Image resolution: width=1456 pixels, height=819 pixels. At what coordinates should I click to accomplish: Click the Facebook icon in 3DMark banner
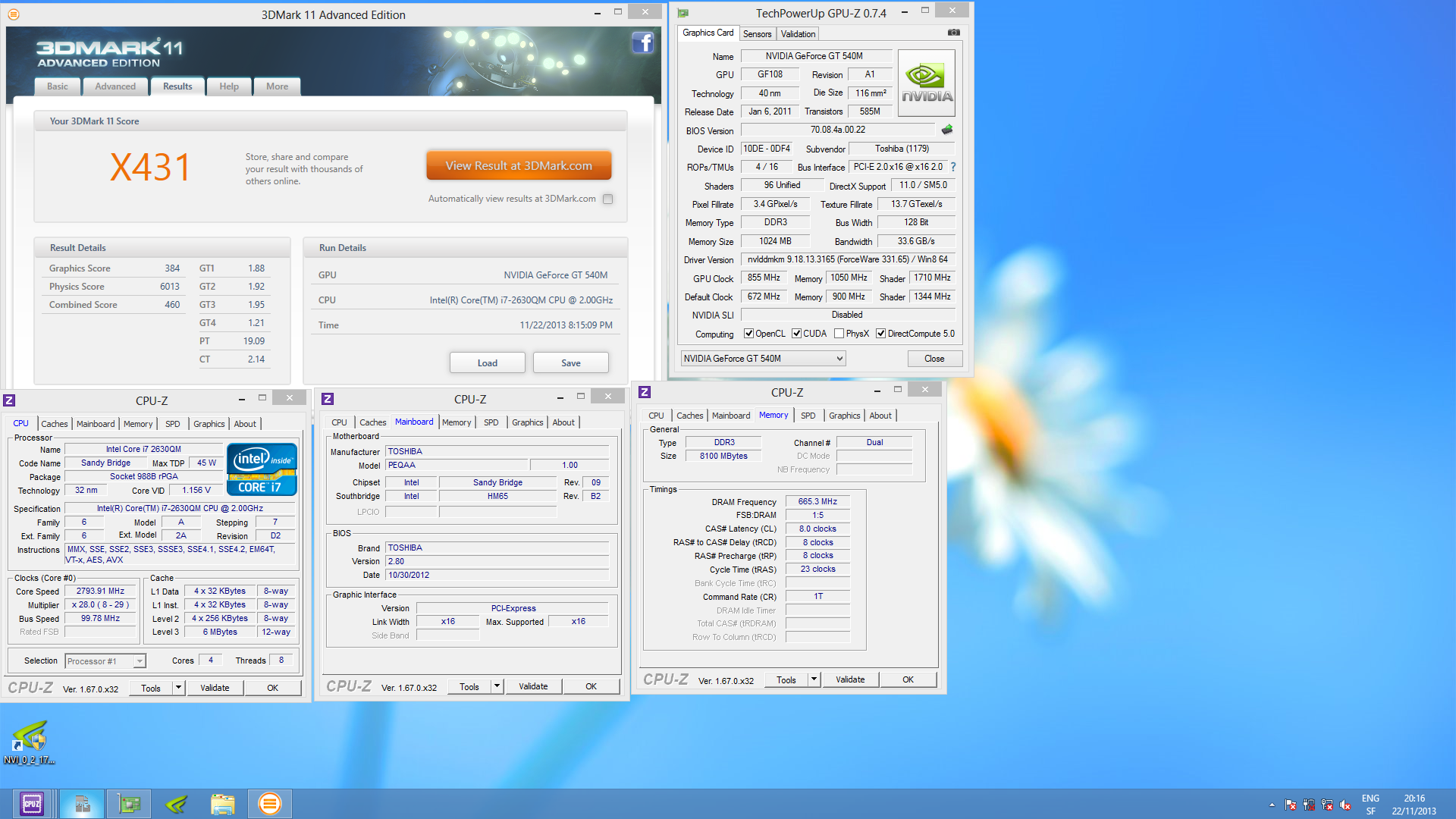(x=642, y=42)
